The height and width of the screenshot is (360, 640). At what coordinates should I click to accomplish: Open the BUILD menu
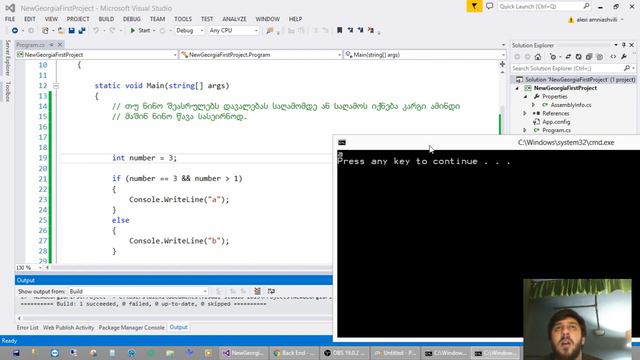coord(106,19)
